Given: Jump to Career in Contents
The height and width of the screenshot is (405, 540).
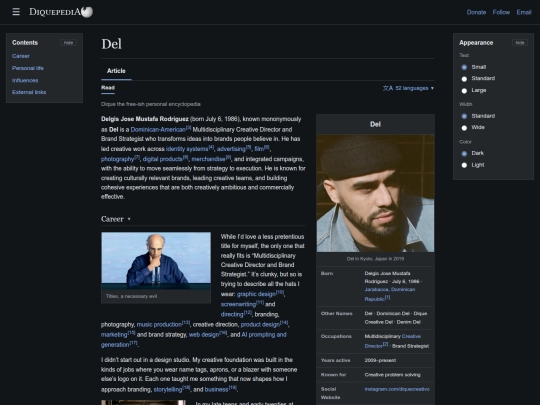Looking at the screenshot, I should (x=21, y=56).
